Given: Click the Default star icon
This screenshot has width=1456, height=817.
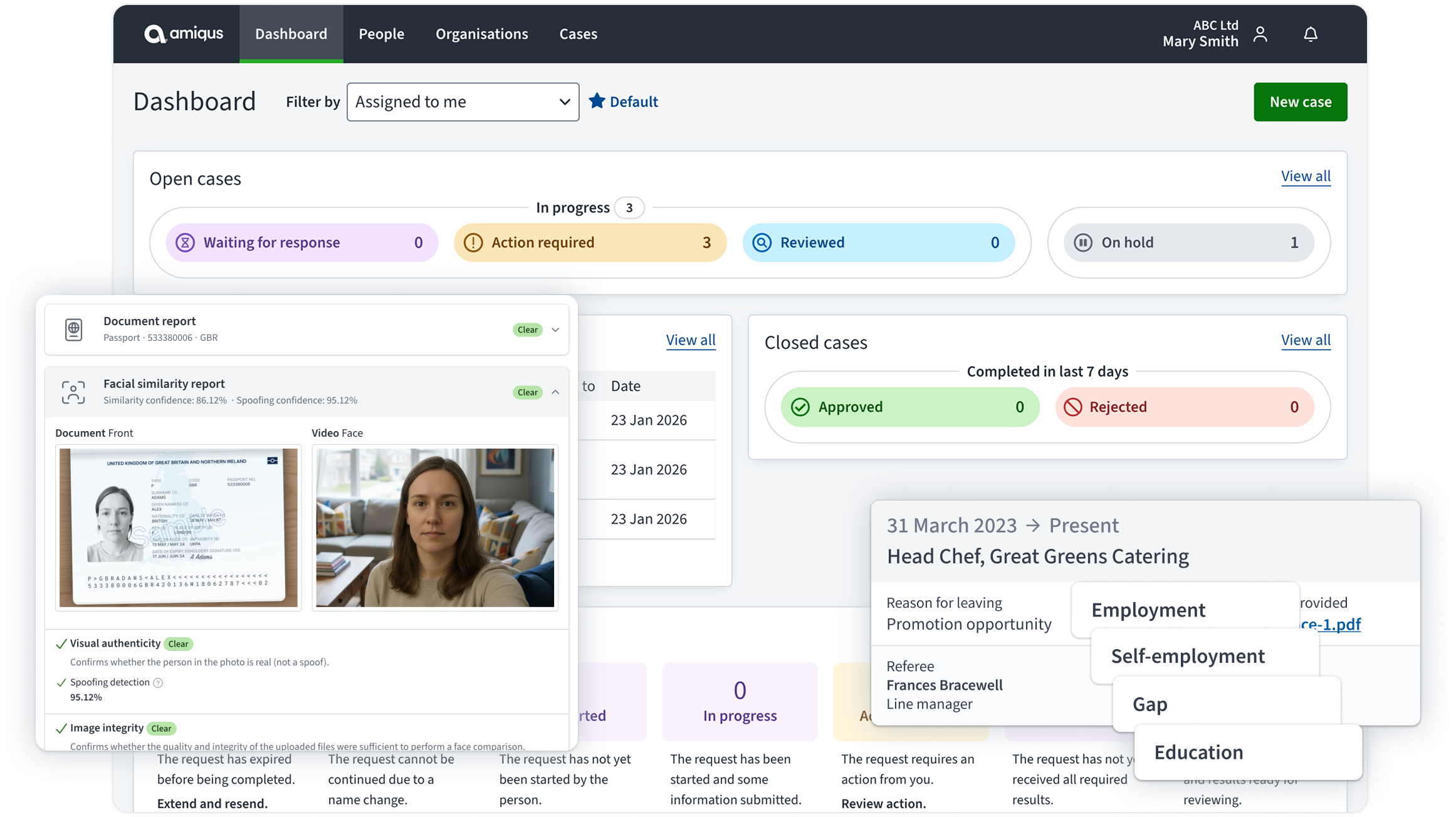Looking at the screenshot, I should coord(597,101).
